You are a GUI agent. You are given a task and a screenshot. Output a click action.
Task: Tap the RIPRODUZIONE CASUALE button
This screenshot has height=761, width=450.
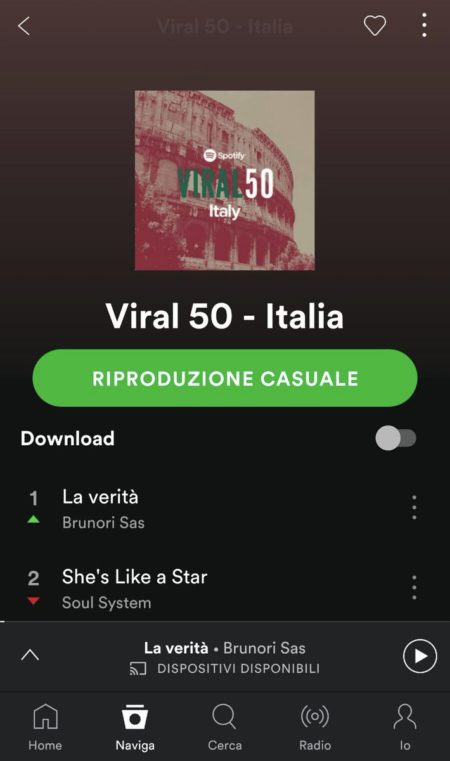(x=225, y=378)
